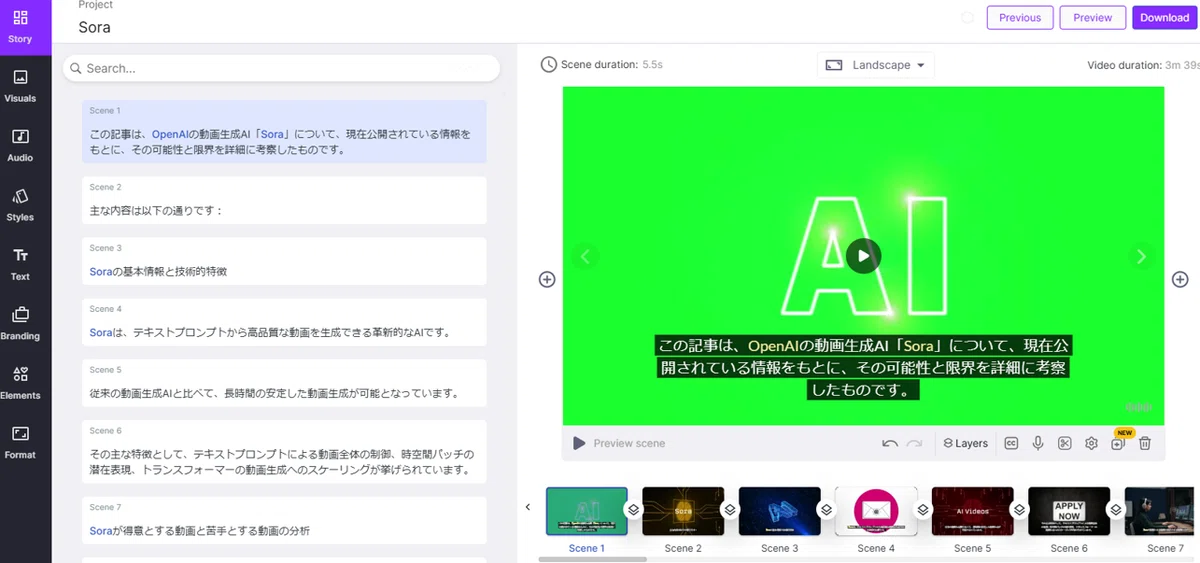Viewport: 1200px width, 563px height.
Task: Click highlighted word Sora in Scene 3 text
Action: coord(100,271)
